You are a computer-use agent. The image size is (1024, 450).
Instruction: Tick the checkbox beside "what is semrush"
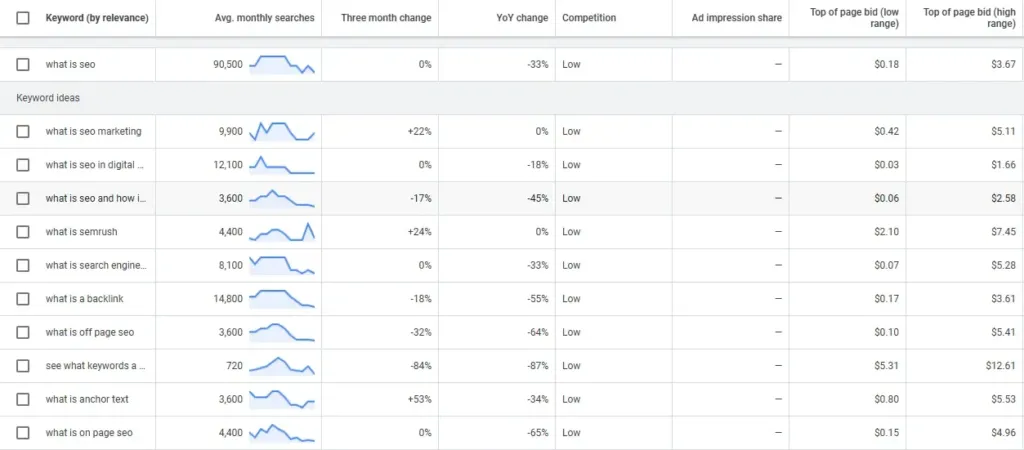(23, 232)
